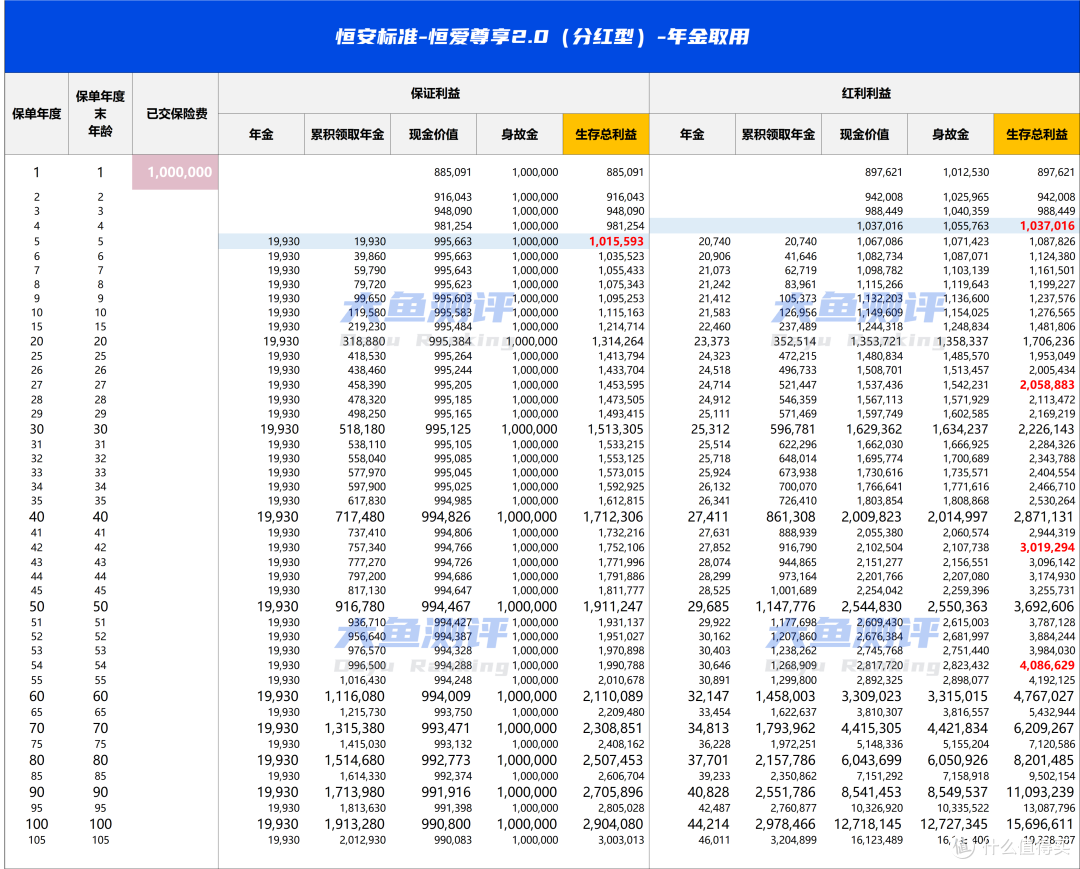
Task: Select the 8,201,485 cell
Action: coord(1044,760)
